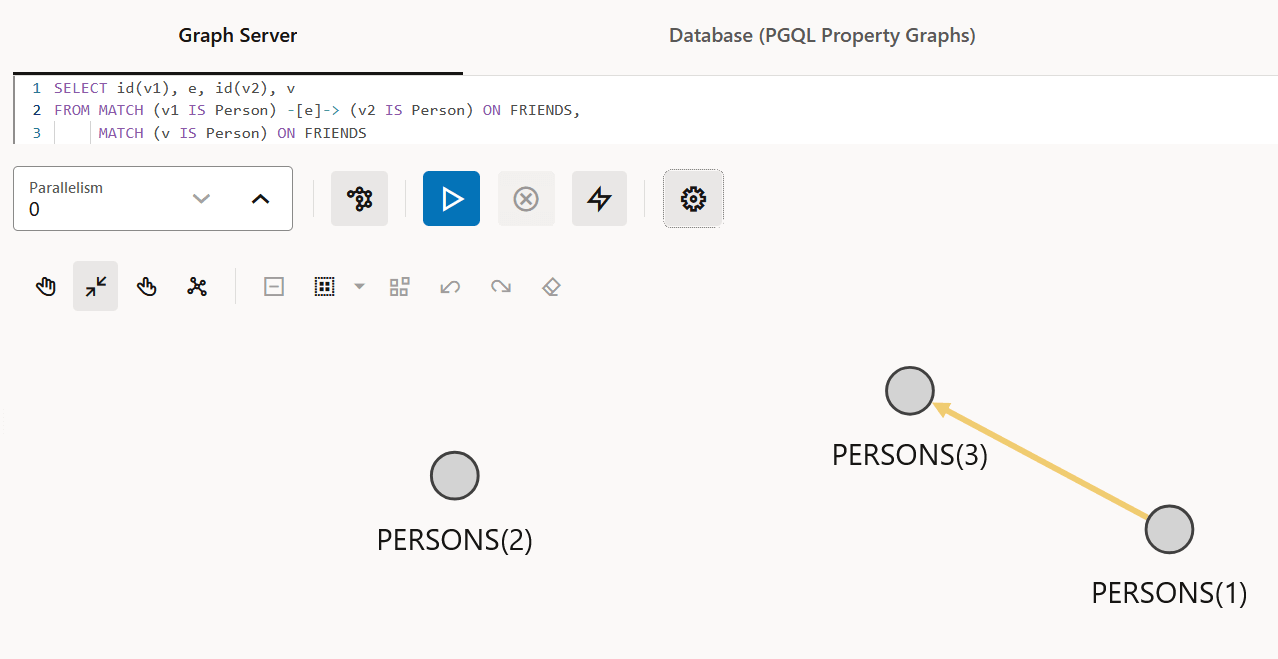This screenshot has width=1278, height=659.
Task: Click the collapse minus-square icon
Action: (x=274, y=287)
